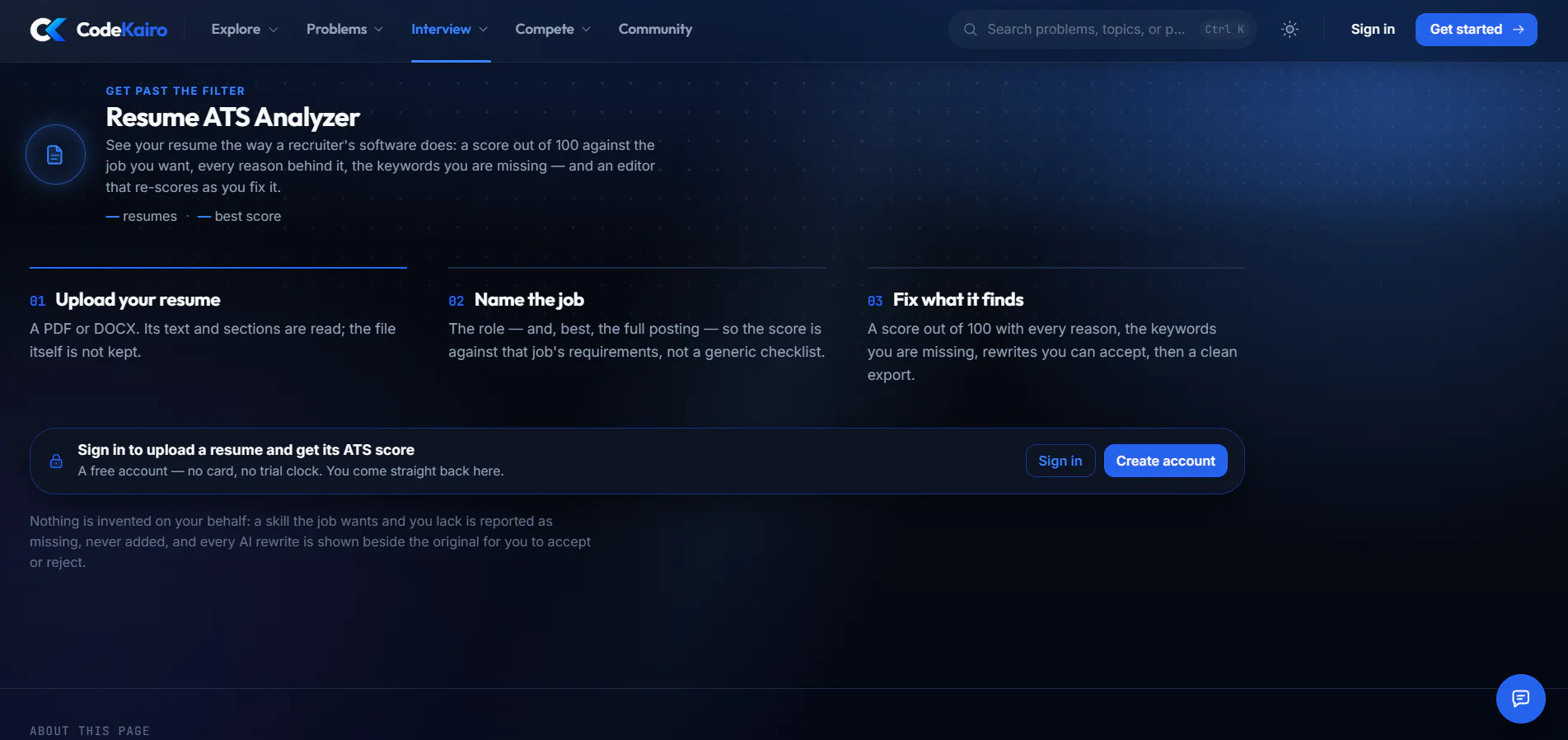The image size is (1568, 740).
Task: Click the Create account button
Action: tap(1165, 461)
